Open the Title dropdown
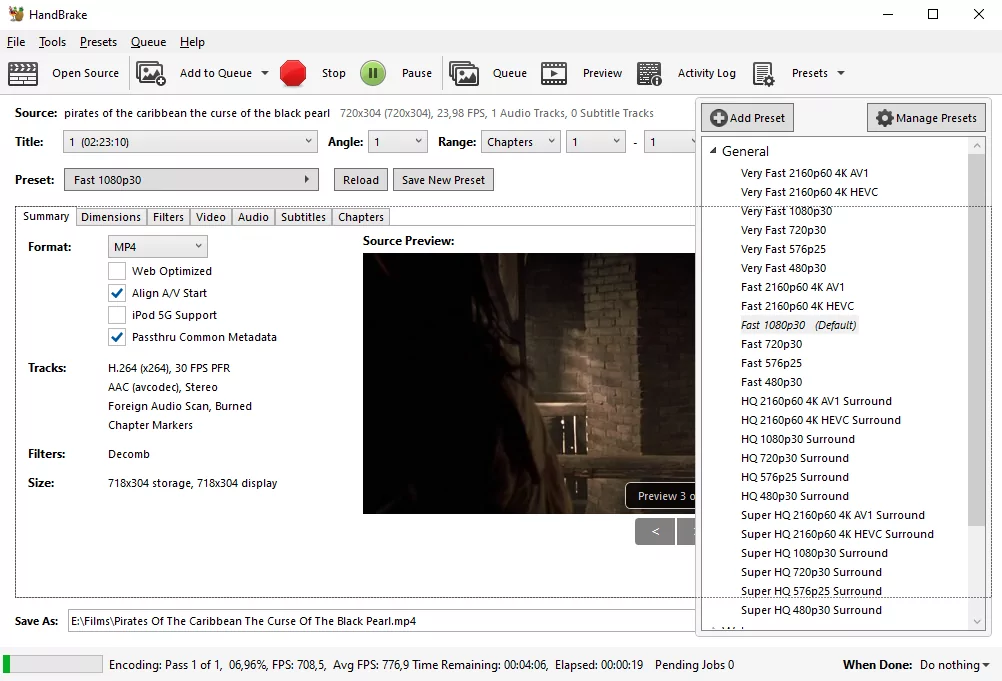 pyautogui.click(x=190, y=142)
